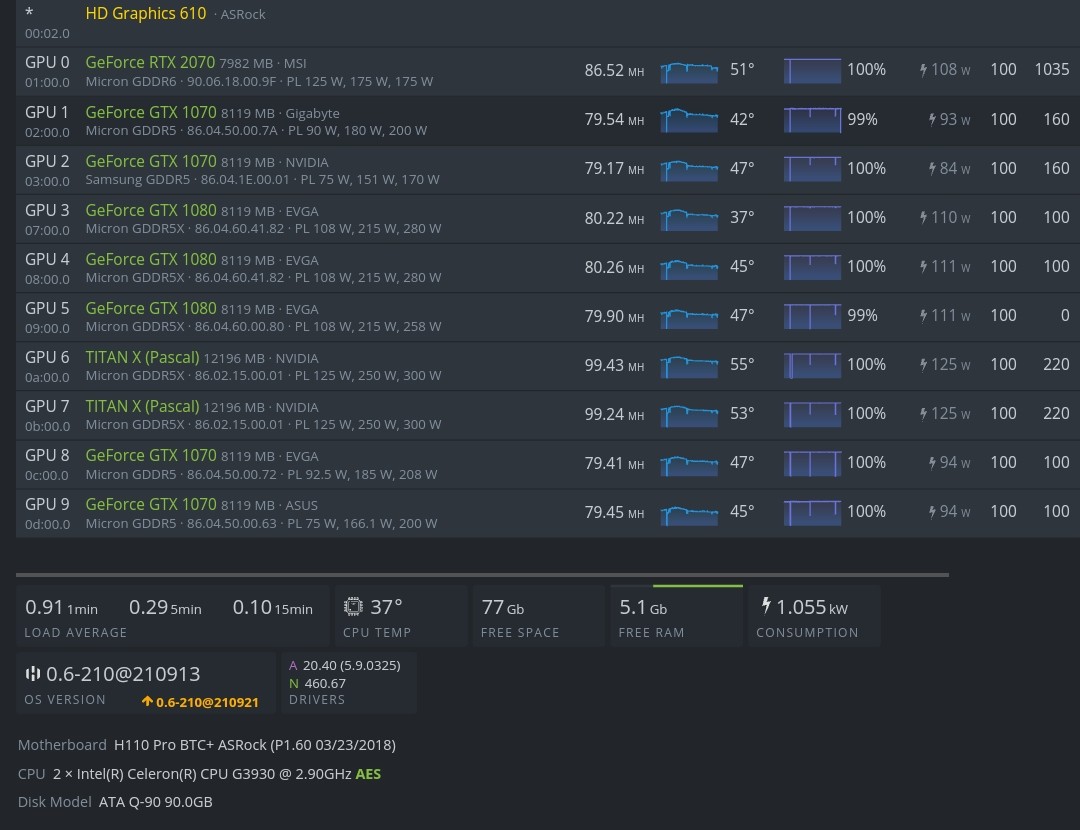
Task: Click the hashrate mini chart for GPU 2
Action: pos(689,169)
